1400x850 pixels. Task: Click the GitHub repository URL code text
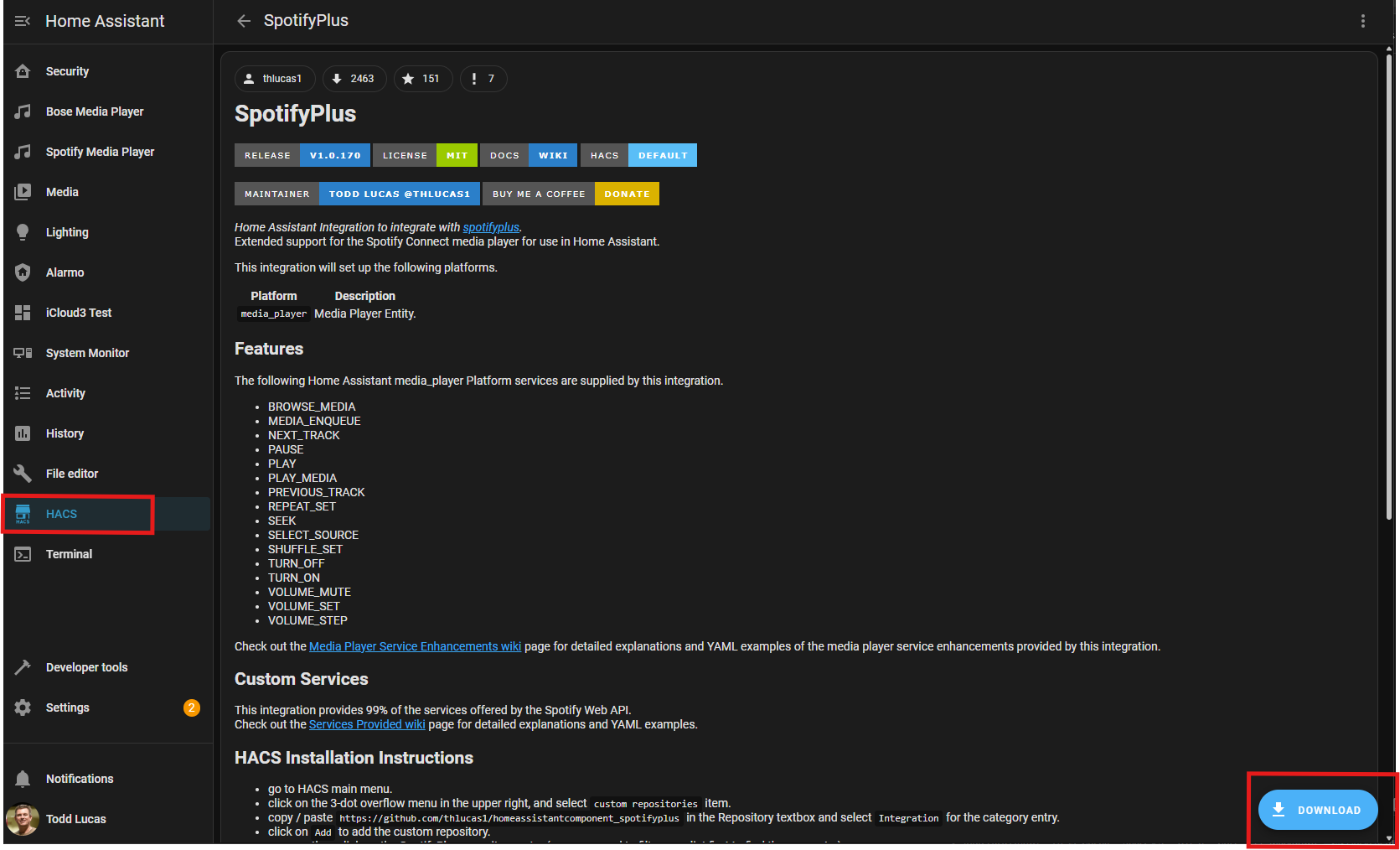(509, 818)
